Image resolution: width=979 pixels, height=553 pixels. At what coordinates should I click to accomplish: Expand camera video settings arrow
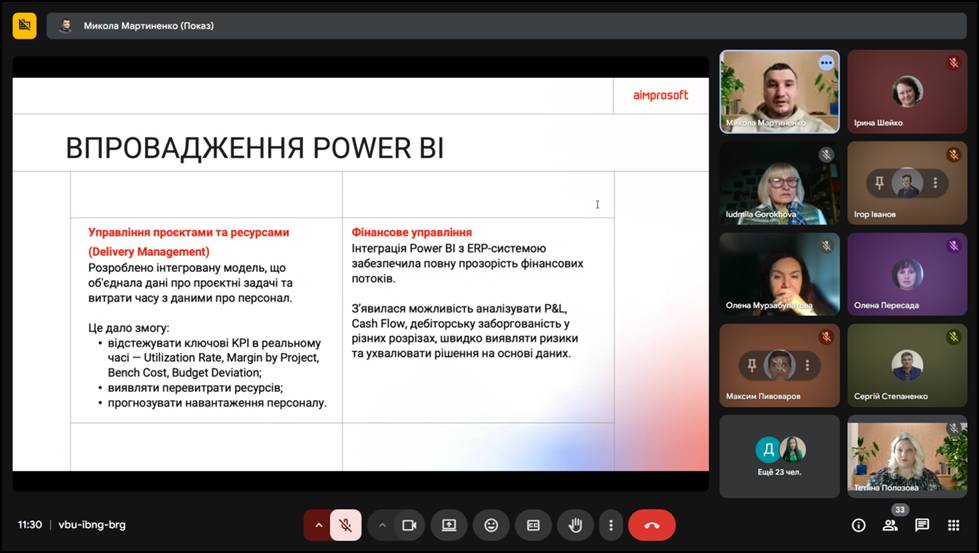(x=382, y=525)
